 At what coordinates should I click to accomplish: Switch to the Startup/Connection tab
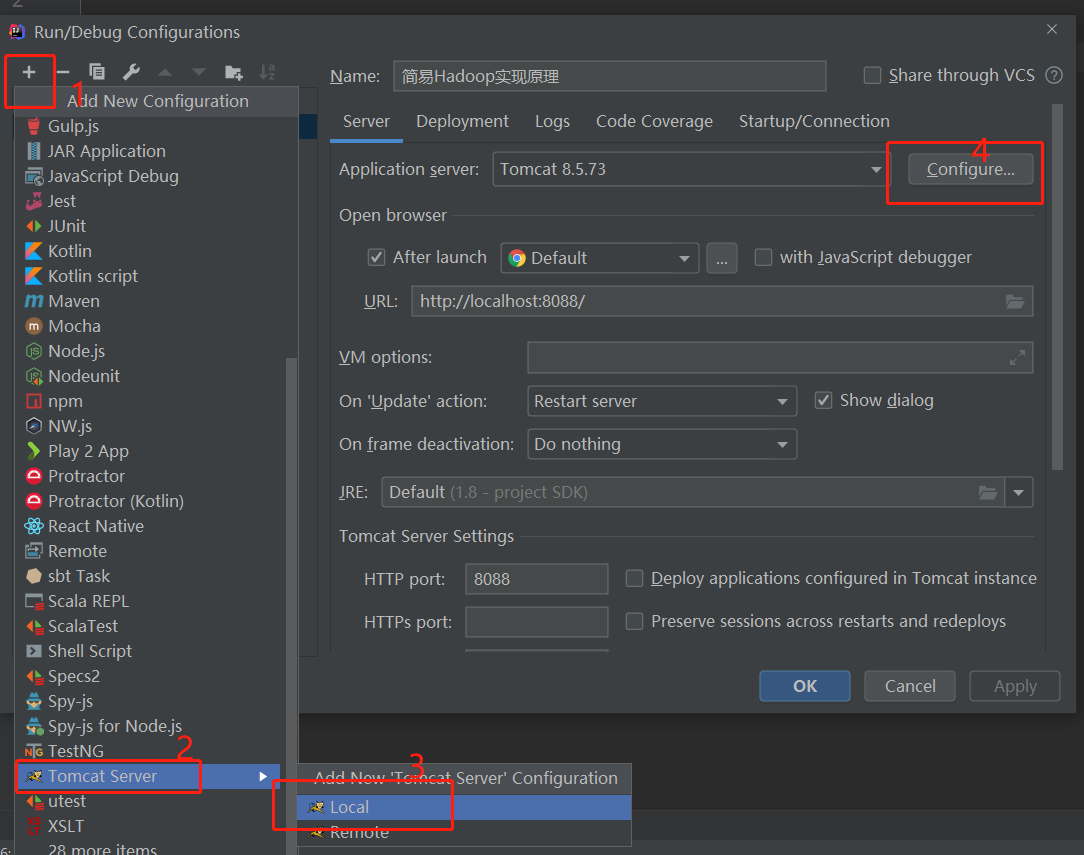(814, 122)
